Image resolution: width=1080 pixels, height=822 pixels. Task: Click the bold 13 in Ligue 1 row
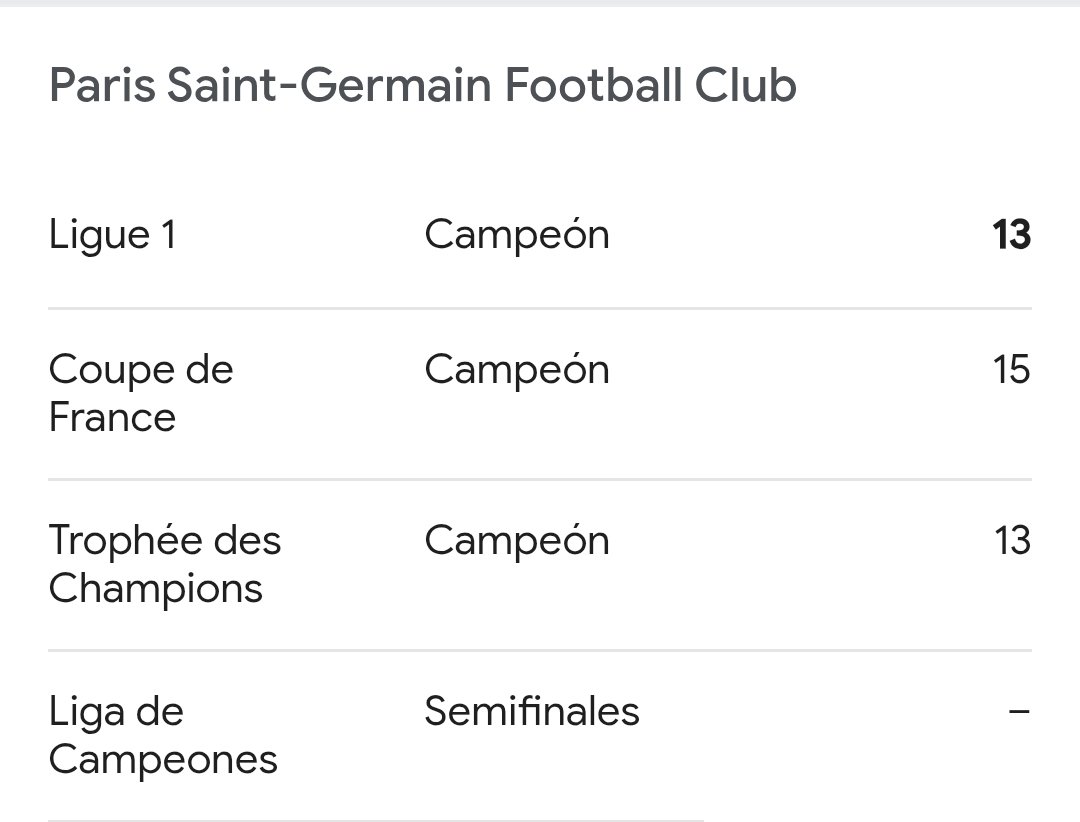(1011, 234)
